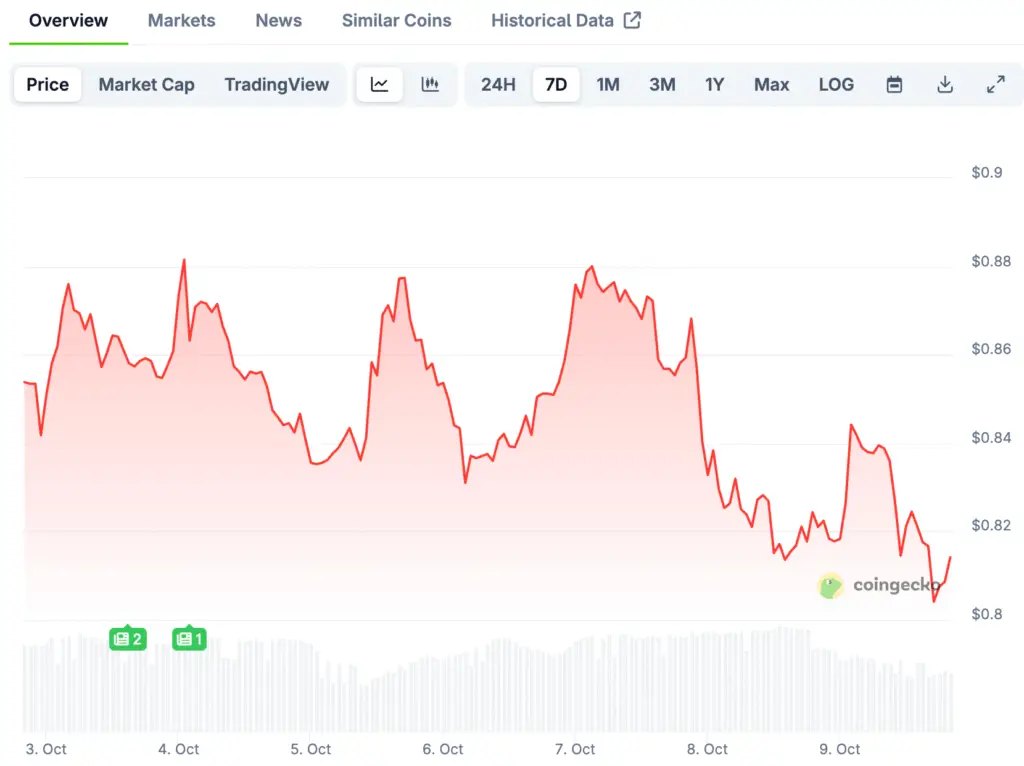Show Max time range
This screenshot has width=1024, height=766.
point(771,85)
